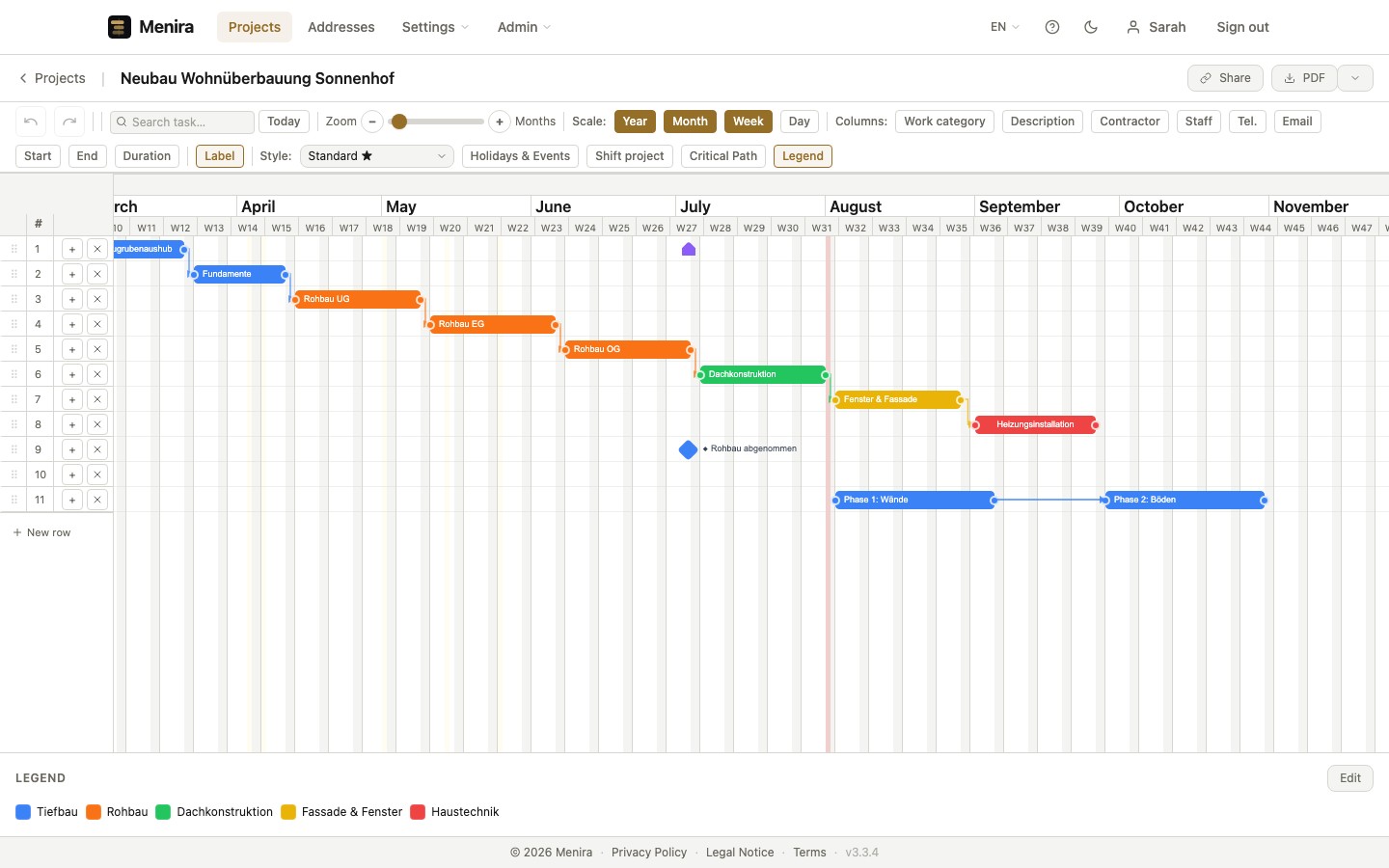
Task: Toggle the Year scale button
Action: click(635, 122)
